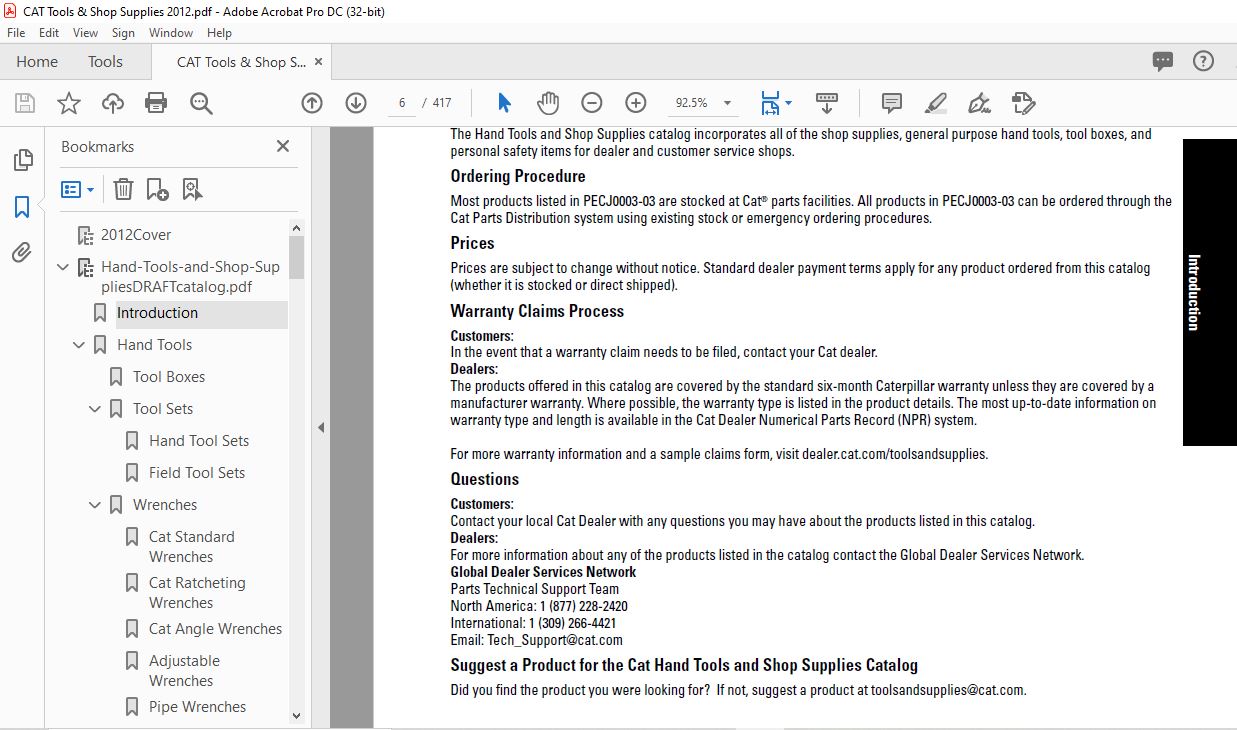Zoom in with the plus button
The height and width of the screenshot is (730, 1237).
636,103
